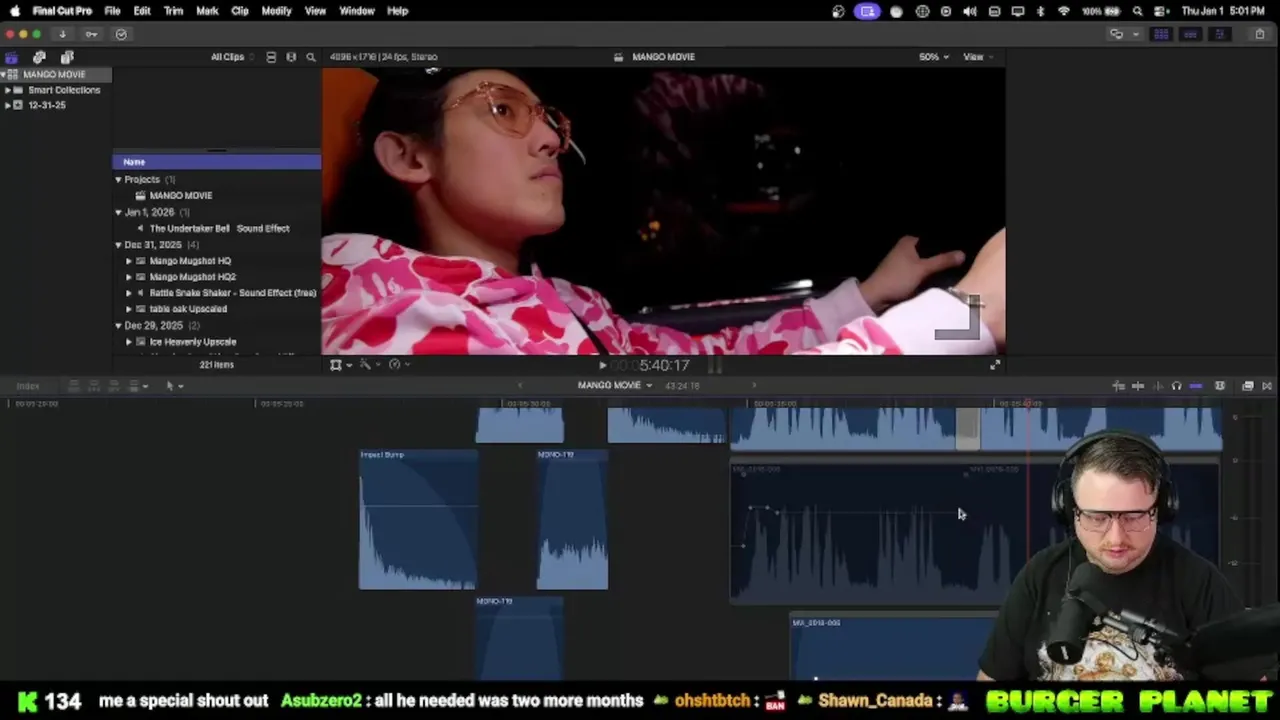Show Effects browser icon

coord(1248,386)
